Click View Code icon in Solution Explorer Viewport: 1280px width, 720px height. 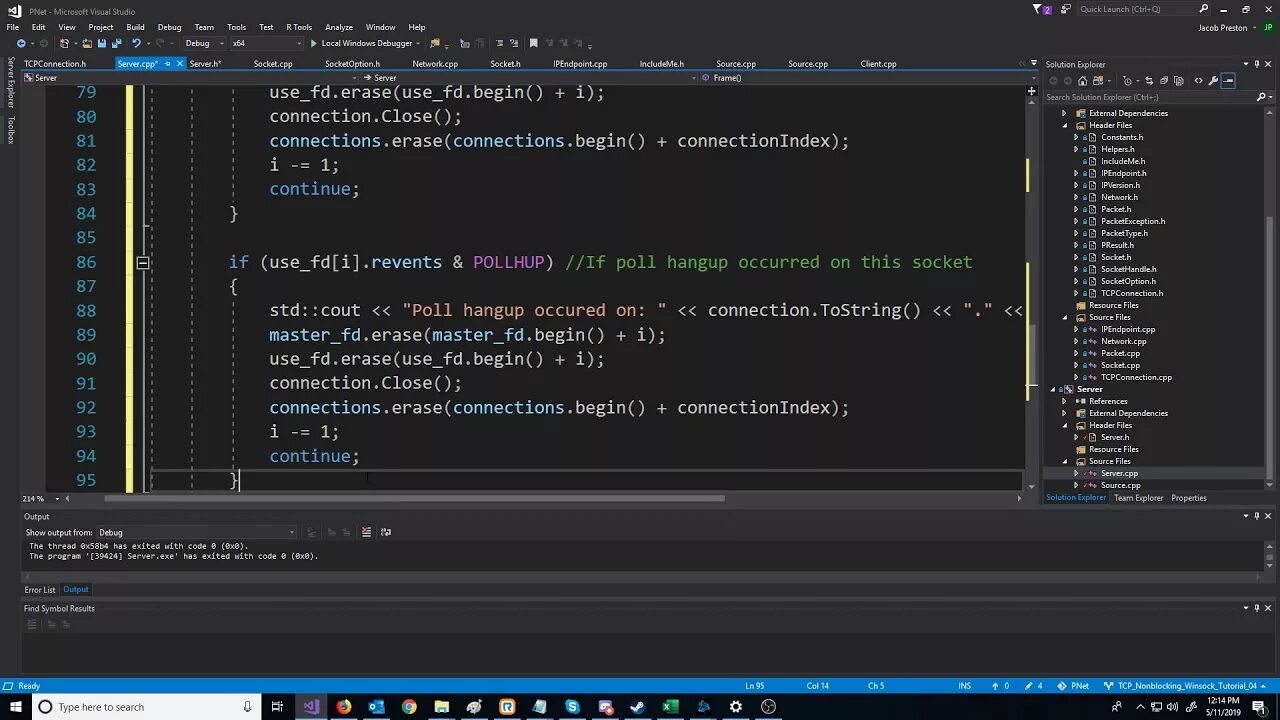point(1198,81)
